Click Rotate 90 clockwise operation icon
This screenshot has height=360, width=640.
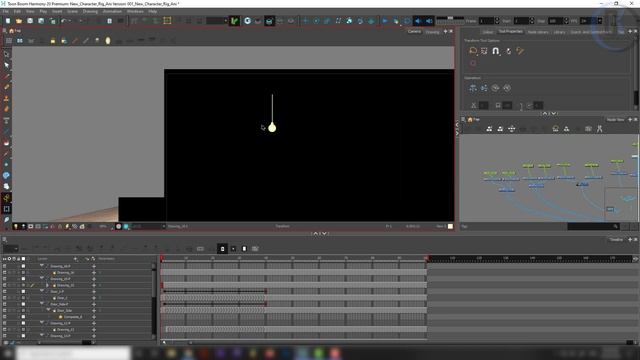[x=496, y=88]
